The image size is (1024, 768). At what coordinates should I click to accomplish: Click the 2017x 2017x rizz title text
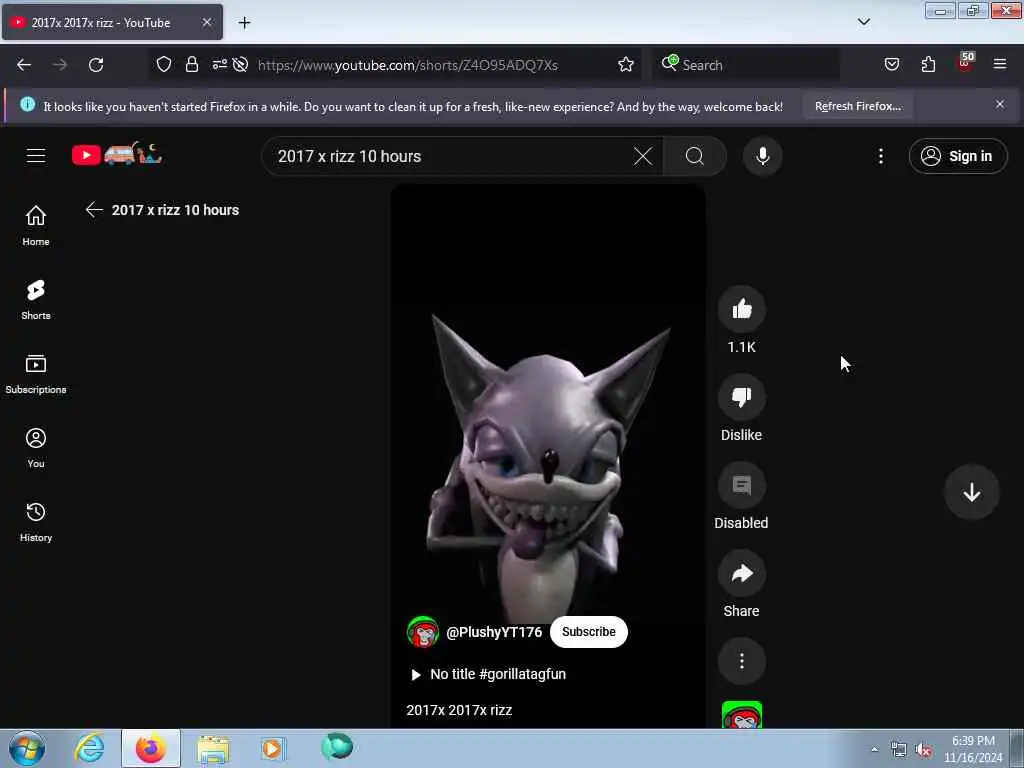[x=459, y=710]
